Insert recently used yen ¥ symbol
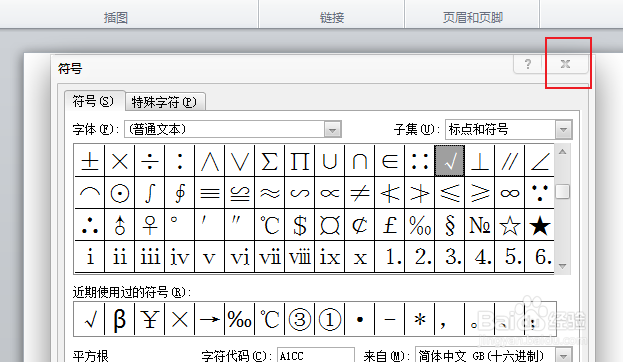The width and height of the screenshot is (623, 362). point(150,319)
